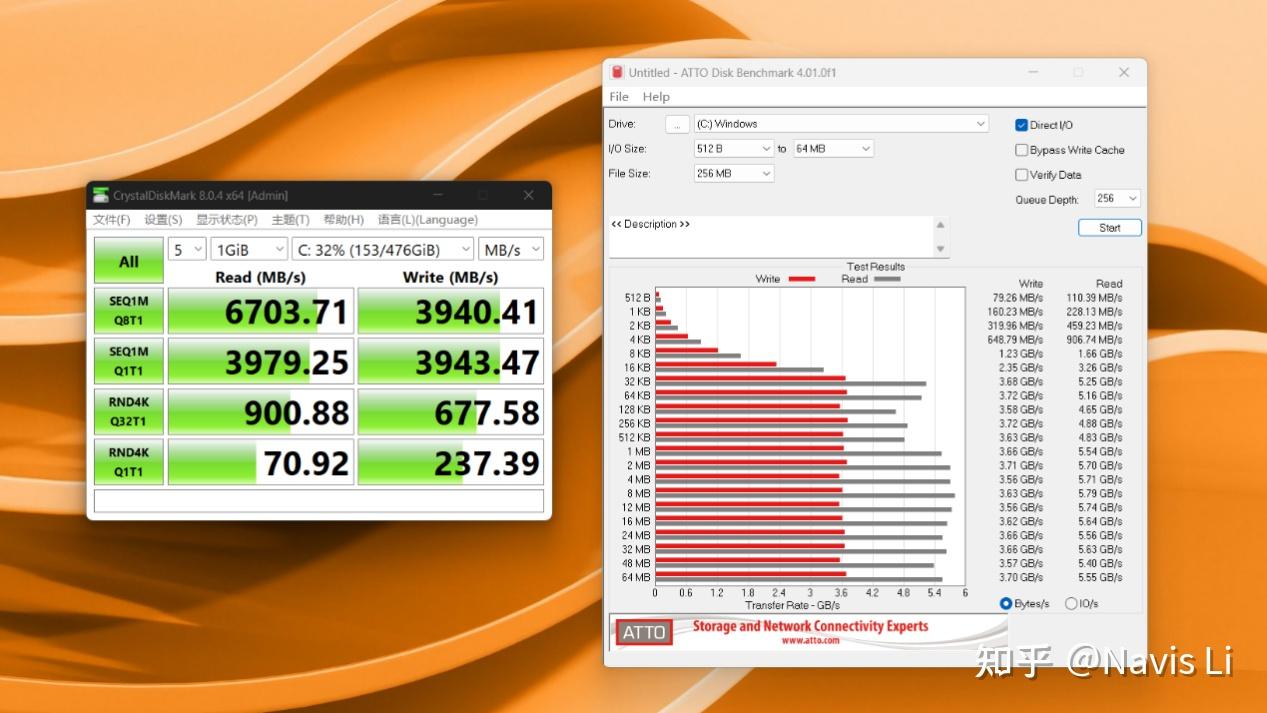Open the www.atto.com link in banner

810,640
